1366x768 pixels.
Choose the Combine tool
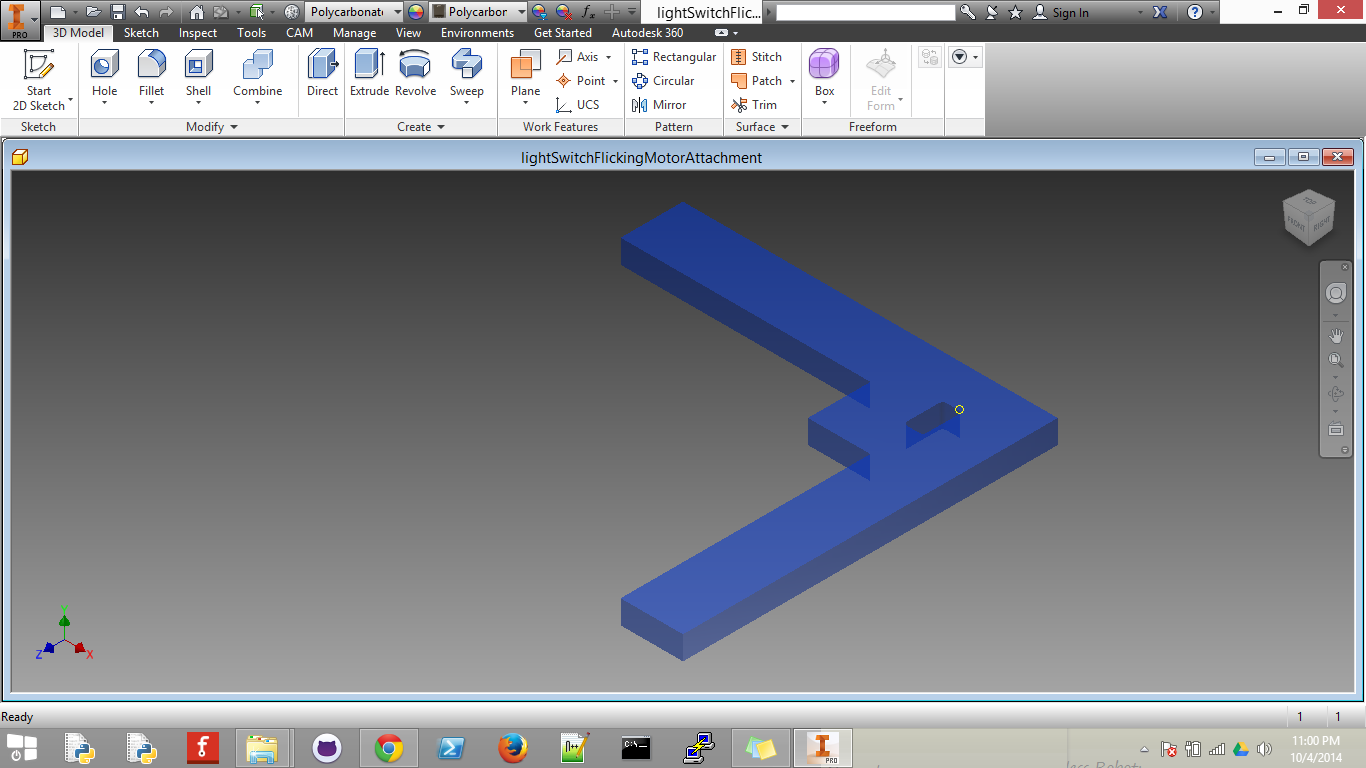[258, 75]
